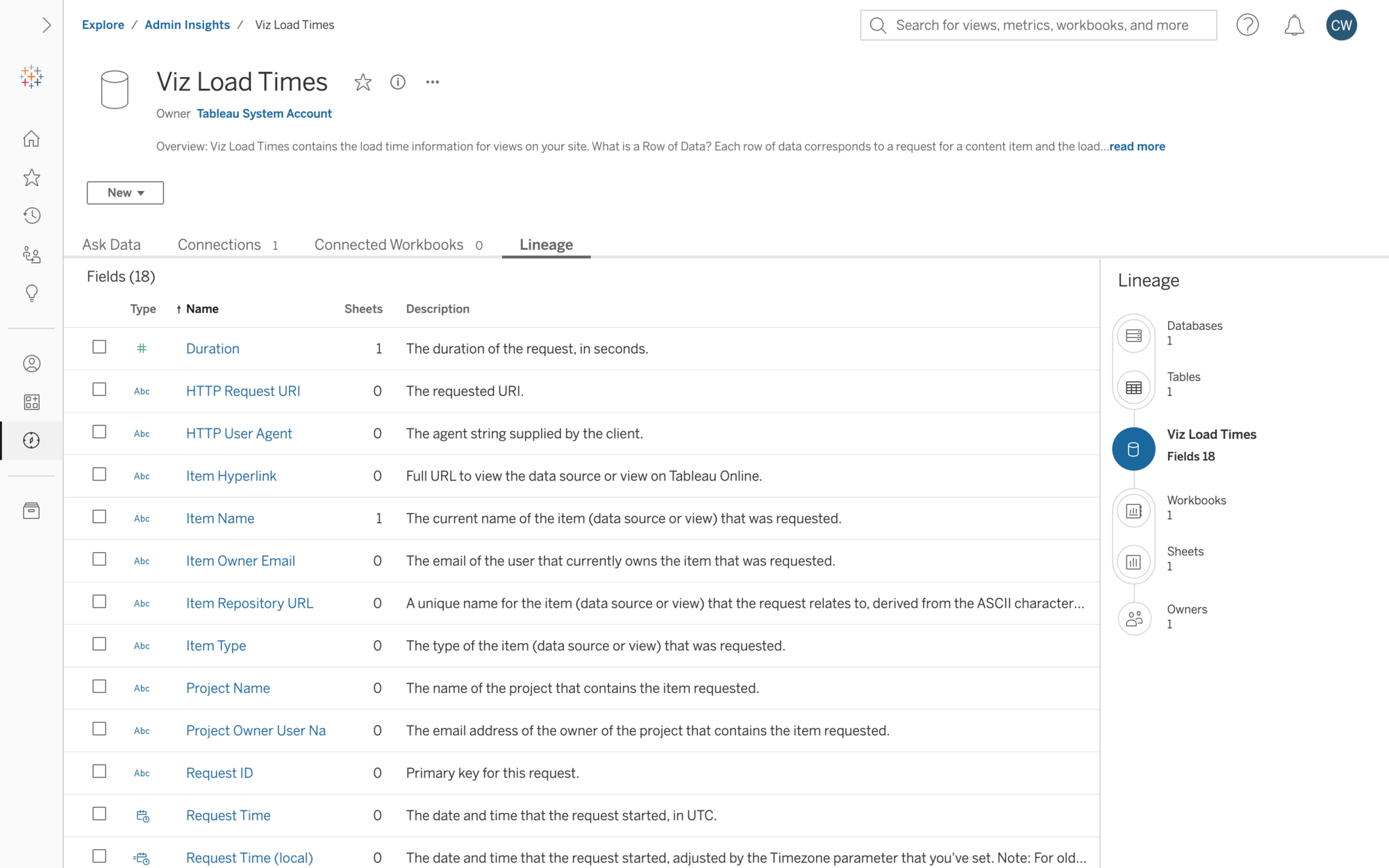1389x868 pixels.
Task: Open the Request Time (local) field
Action: click(x=249, y=858)
